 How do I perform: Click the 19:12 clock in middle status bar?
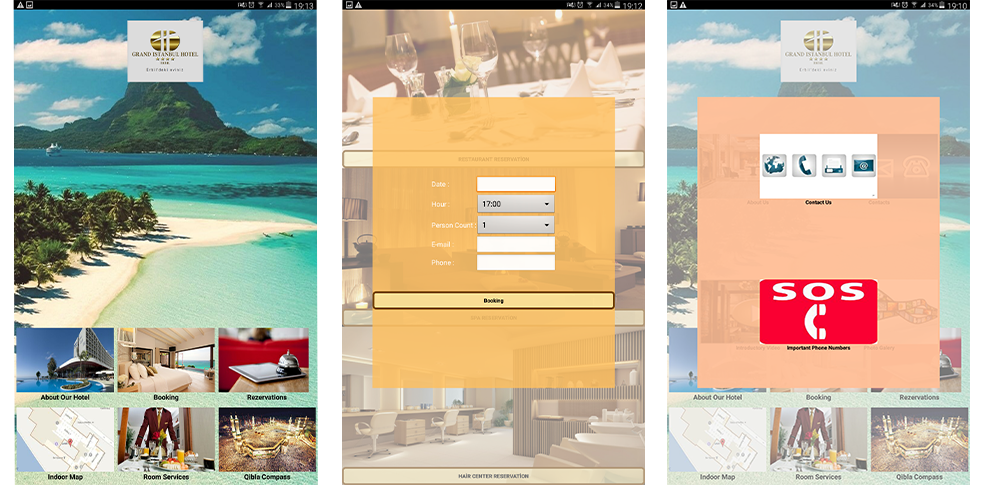click(x=633, y=5)
